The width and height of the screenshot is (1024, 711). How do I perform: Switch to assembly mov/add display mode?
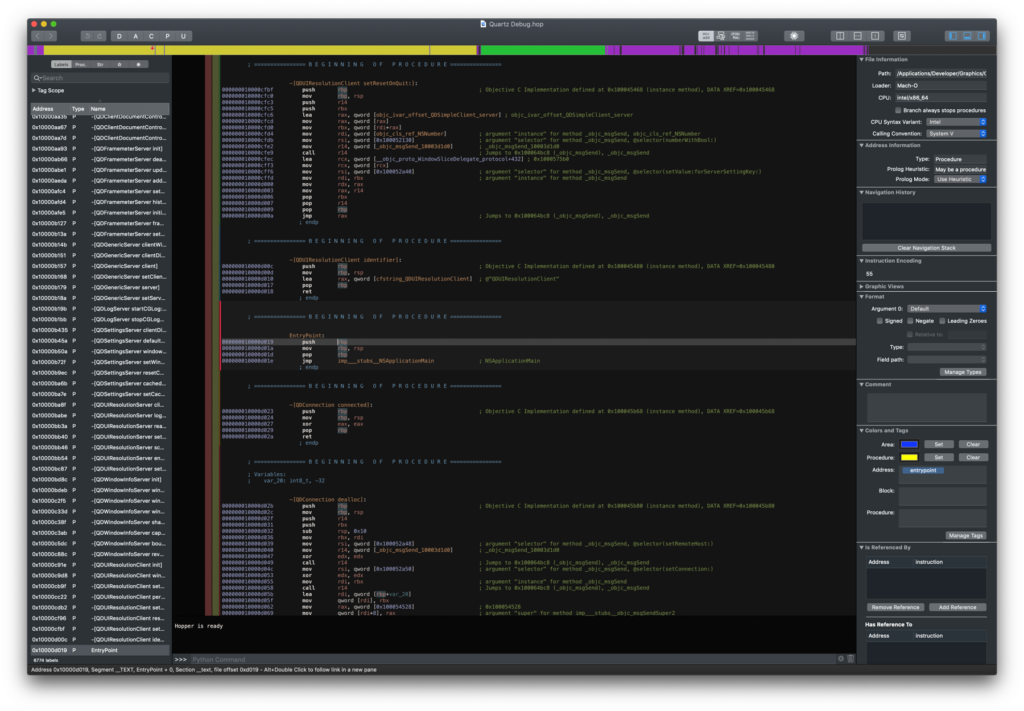coord(707,36)
